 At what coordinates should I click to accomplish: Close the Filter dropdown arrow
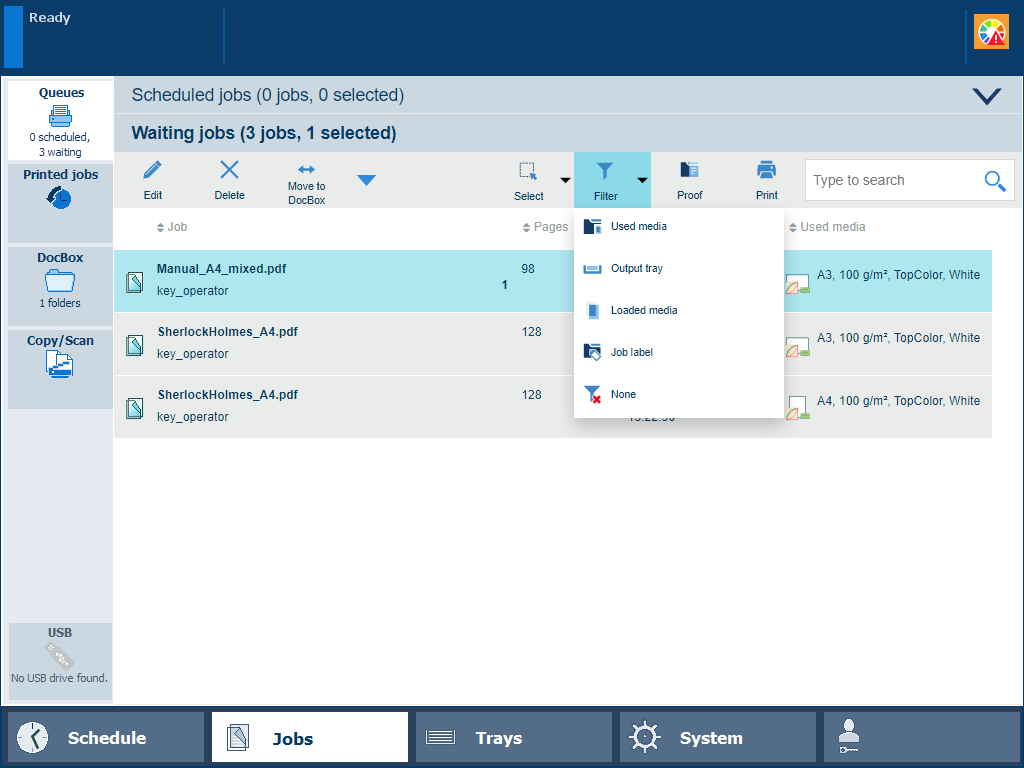(x=642, y=181)
